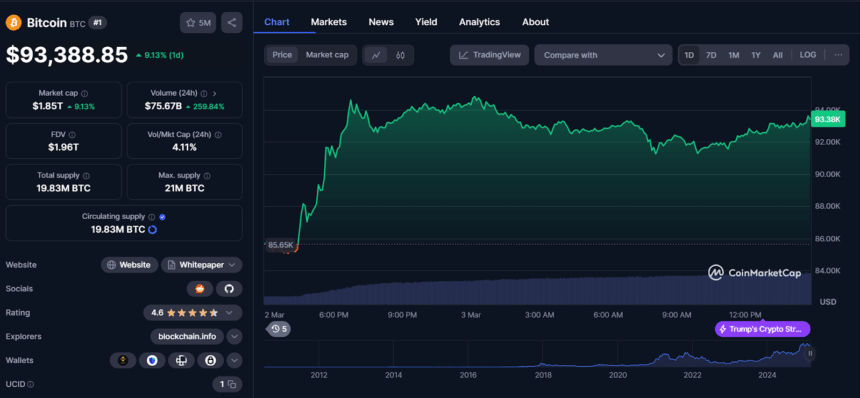Image resolution: width=860 pixels, height=398 pixels.
Task: Open the share icon button
Action: click(x=231, y=22)
